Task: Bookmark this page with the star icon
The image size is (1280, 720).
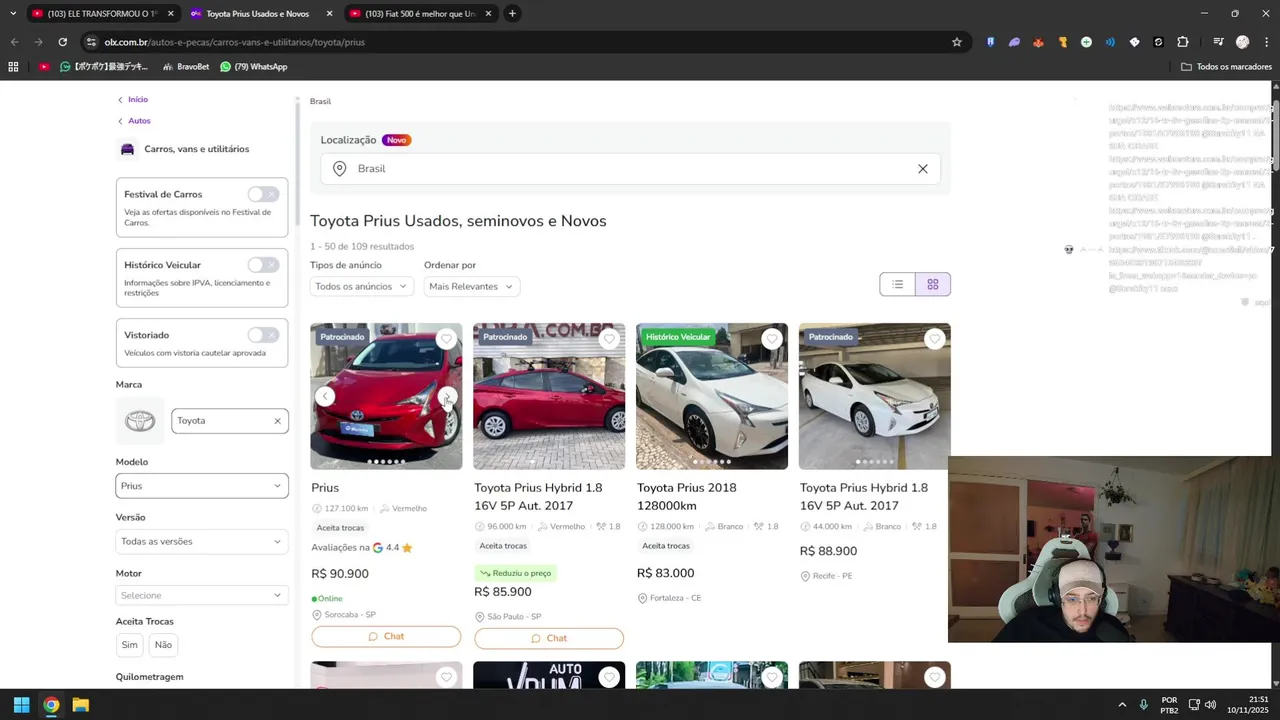Action: (x=957, y=42)
